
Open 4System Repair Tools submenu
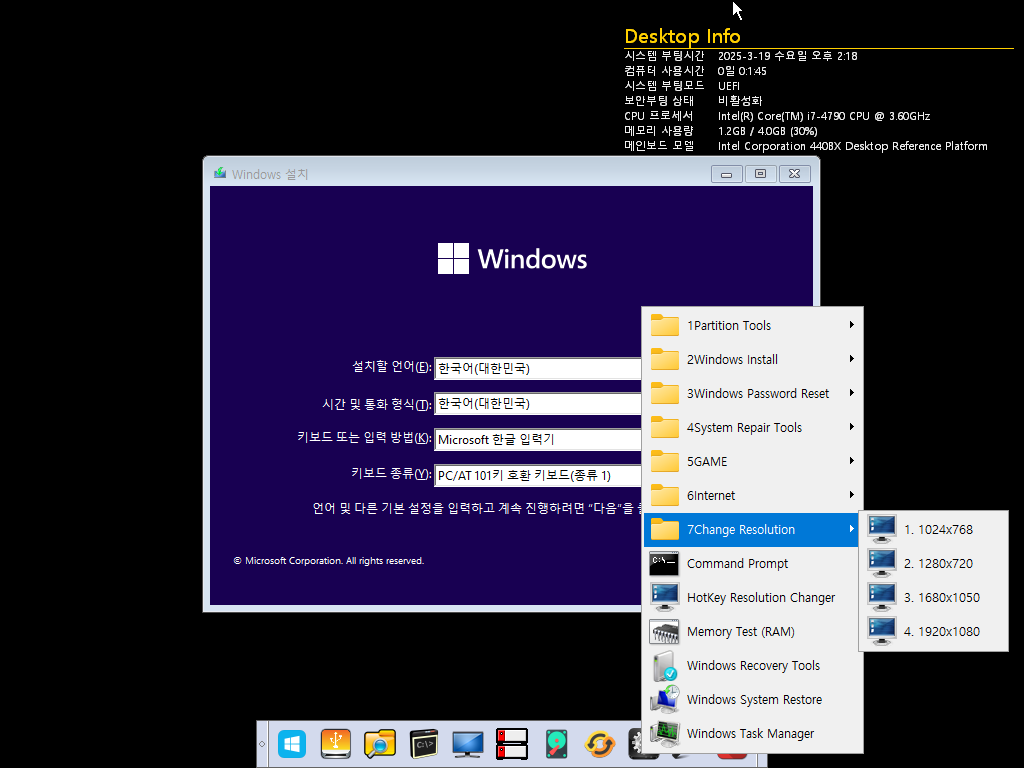point(754,427)
